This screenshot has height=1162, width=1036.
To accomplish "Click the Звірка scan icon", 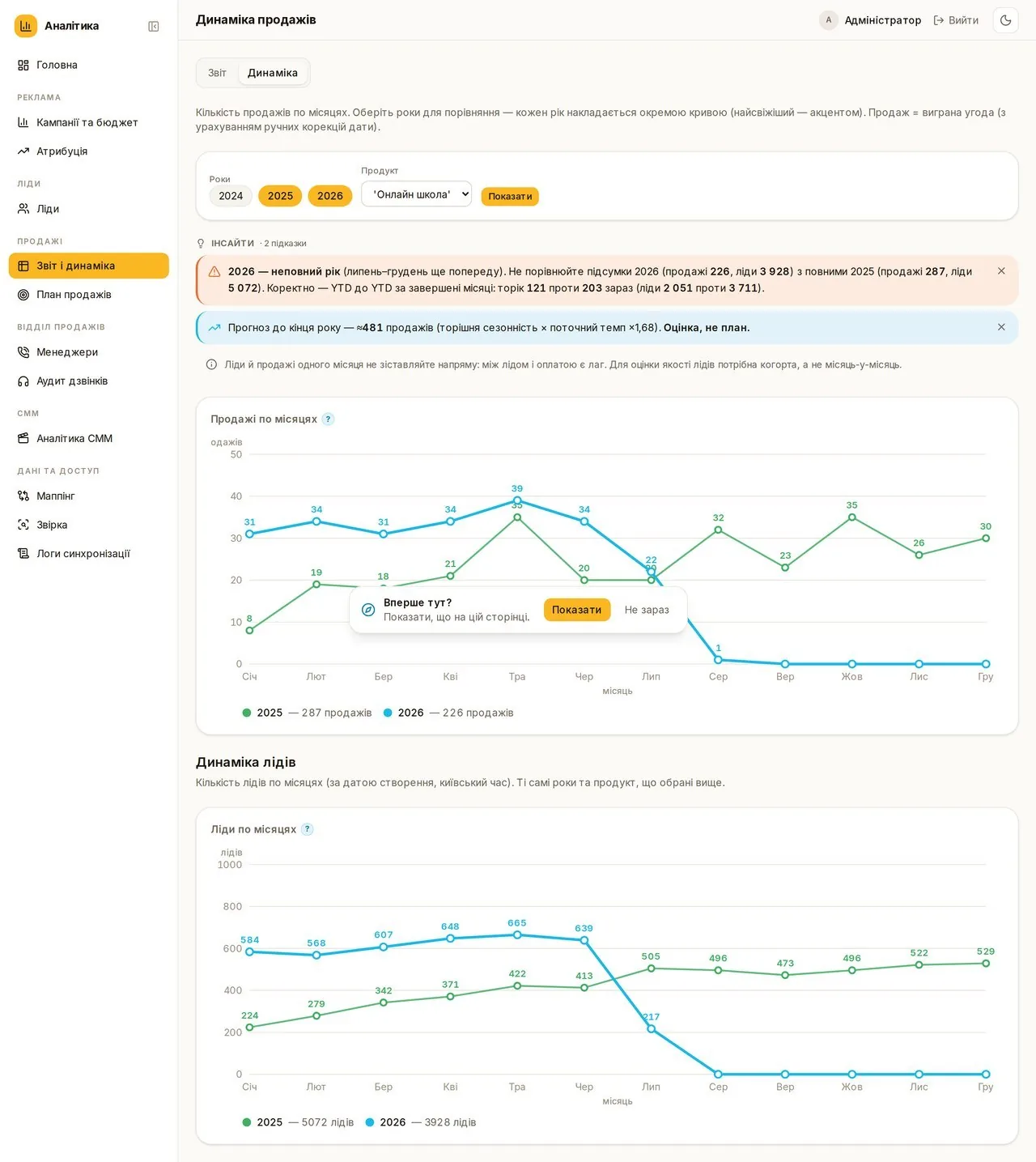I will pos(23,525).
